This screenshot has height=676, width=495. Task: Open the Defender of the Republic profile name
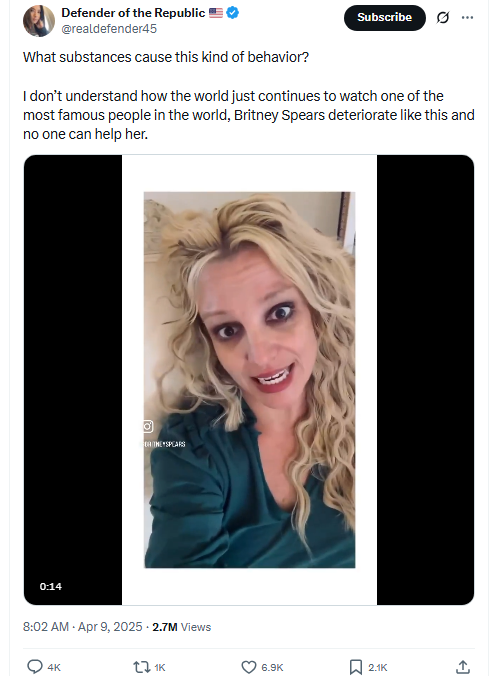(133, 13)
